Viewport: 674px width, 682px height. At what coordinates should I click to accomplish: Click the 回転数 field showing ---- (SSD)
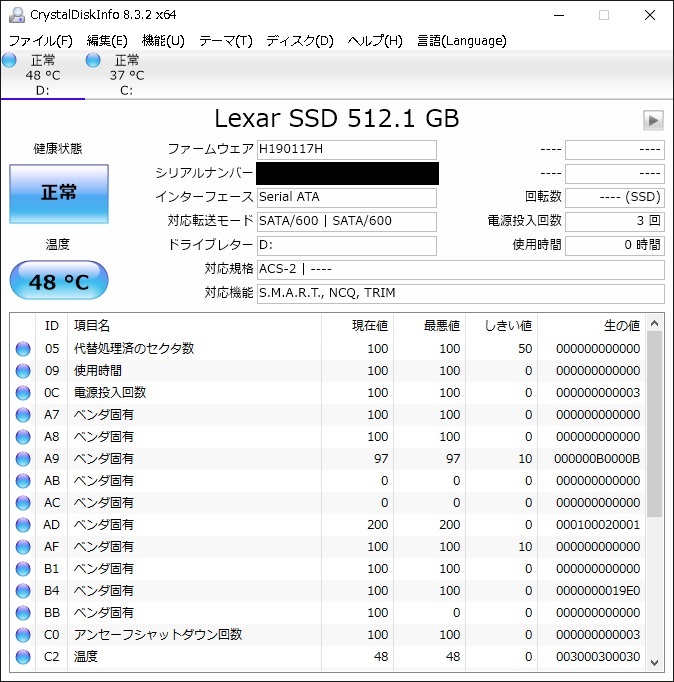coord(614,197)
